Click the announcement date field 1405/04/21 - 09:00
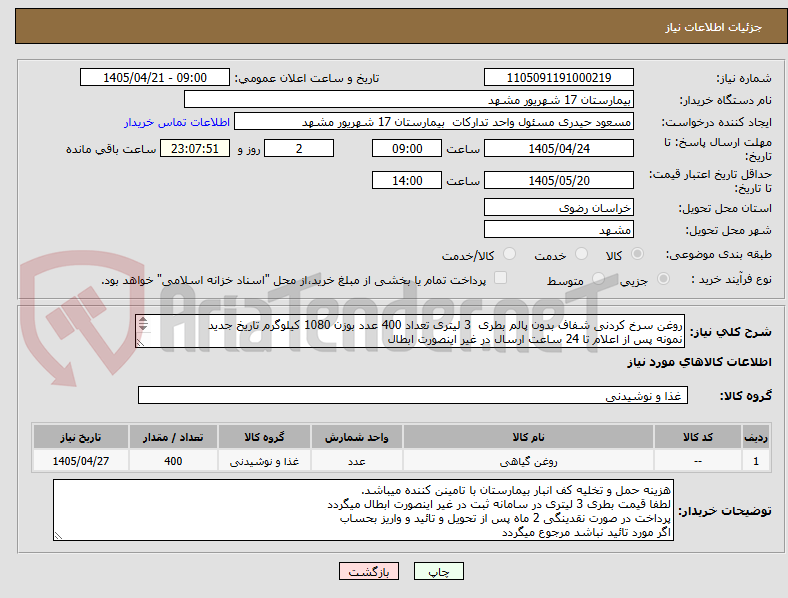This screenshot has width=788, height=598. (x=155, y=77)
